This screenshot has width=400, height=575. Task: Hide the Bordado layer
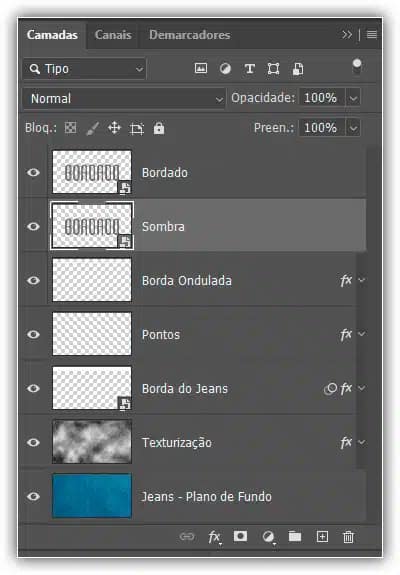click(33, 172)
